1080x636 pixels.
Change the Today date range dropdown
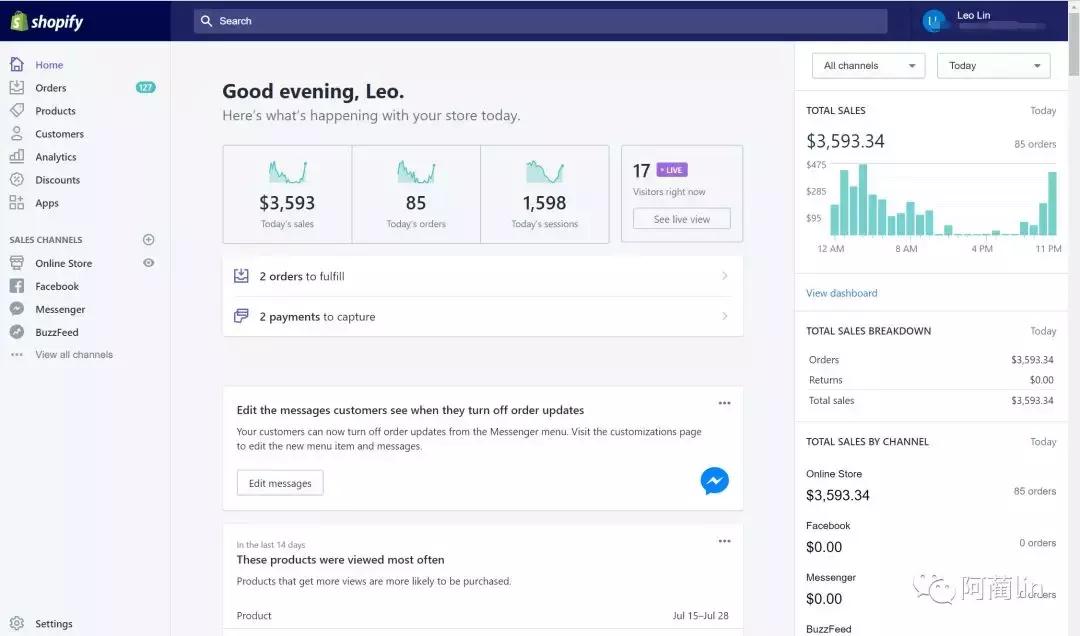click(x=992, y=65)
